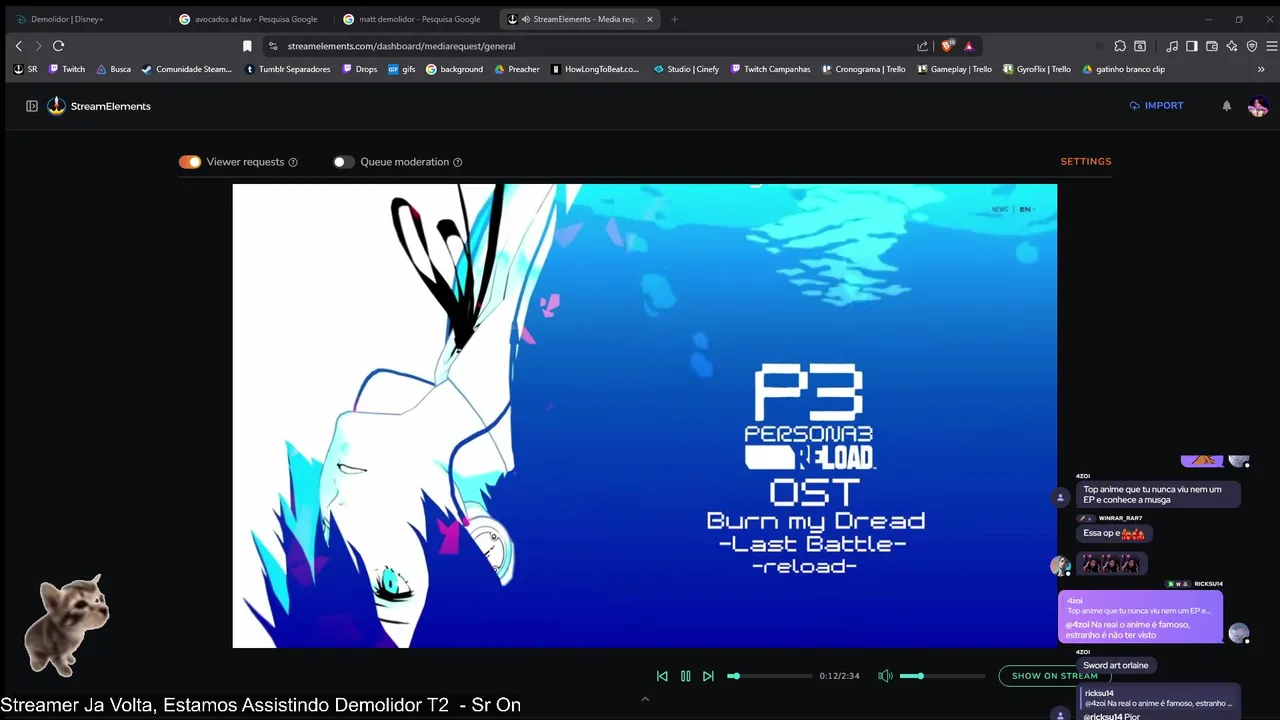The image size is (1280, 720).
Task: Skip to previous track in media player
Action: pos(662,676)
